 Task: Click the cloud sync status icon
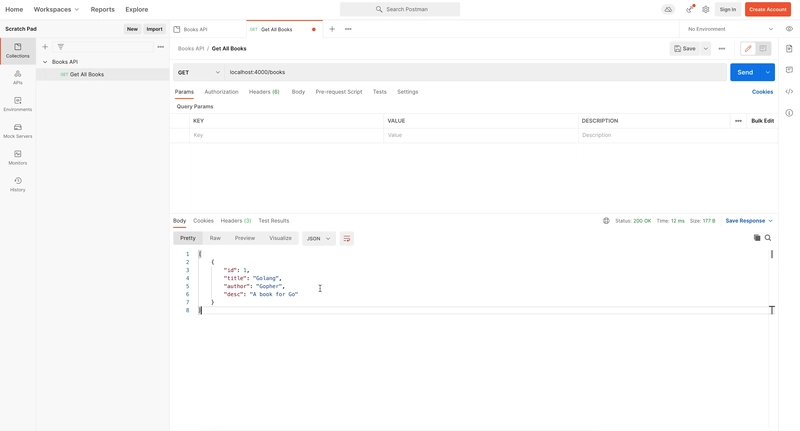pos(668,9)
